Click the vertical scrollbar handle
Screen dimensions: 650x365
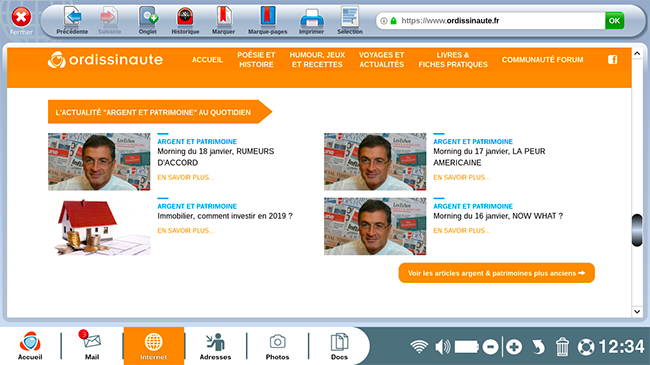coord(637,230)
